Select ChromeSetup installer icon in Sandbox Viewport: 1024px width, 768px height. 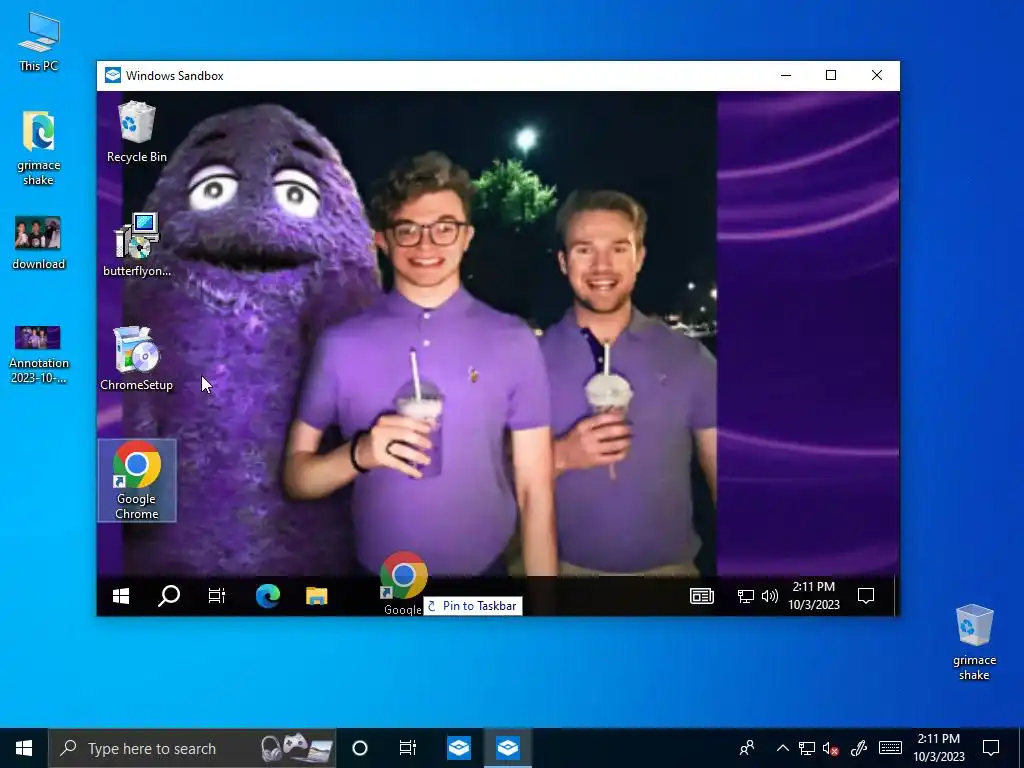(136, 359)
